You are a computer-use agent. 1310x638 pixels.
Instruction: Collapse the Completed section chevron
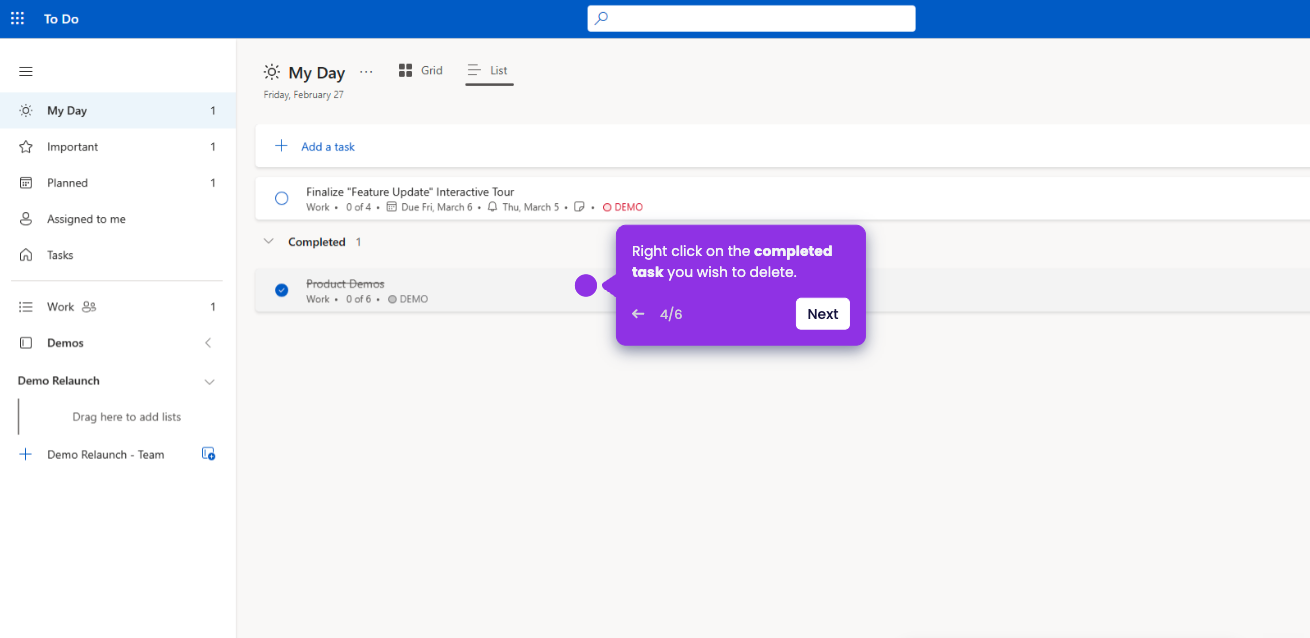coord(268,242)
